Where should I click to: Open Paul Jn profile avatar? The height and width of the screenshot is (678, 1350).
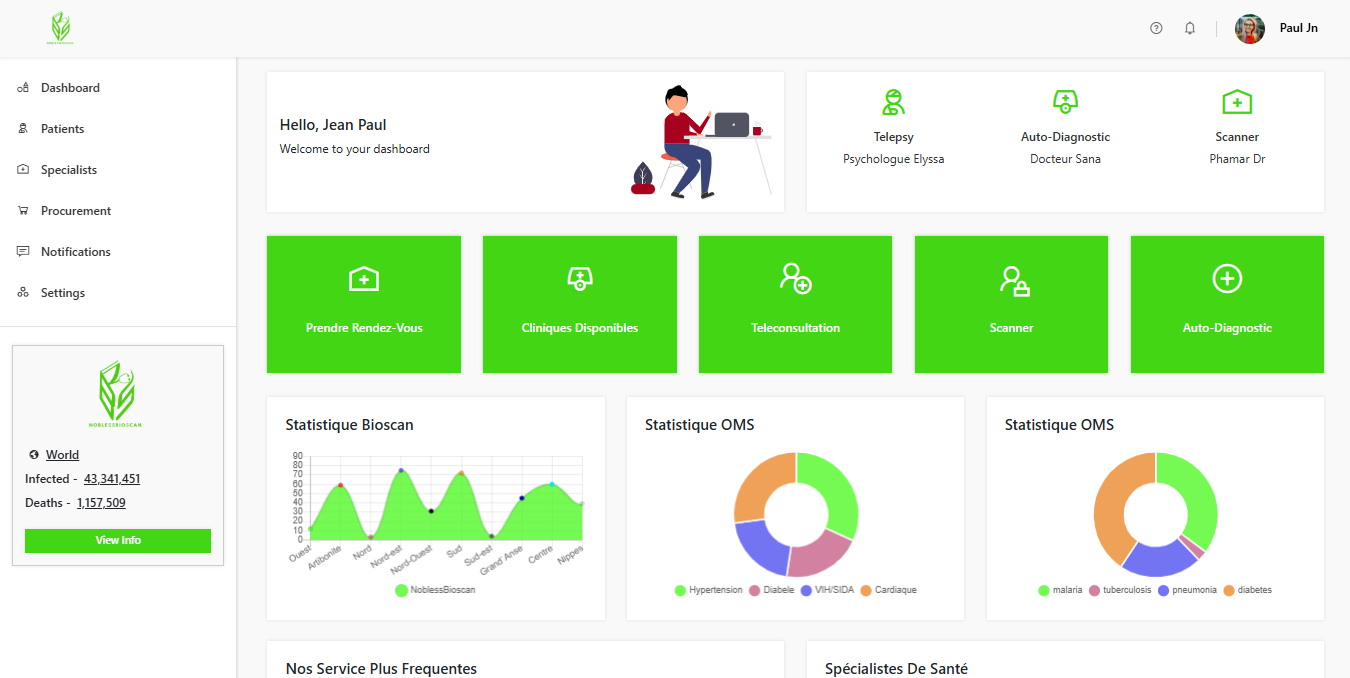1250,29
